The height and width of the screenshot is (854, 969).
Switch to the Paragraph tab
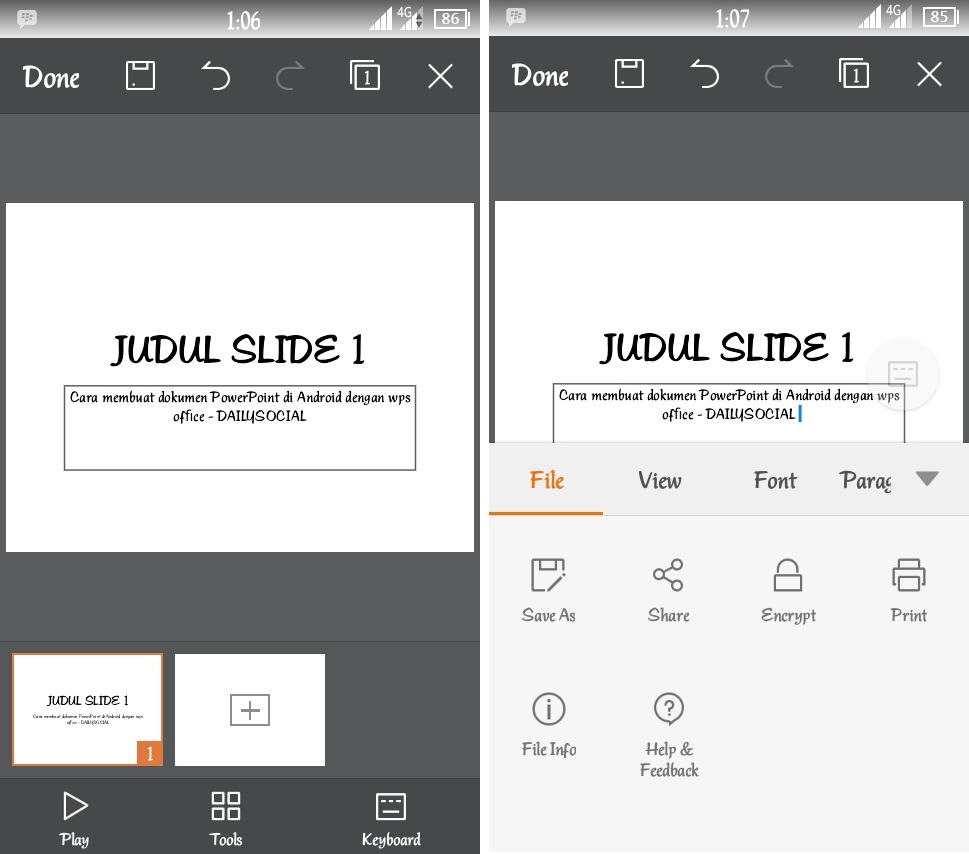coord(865,480)
